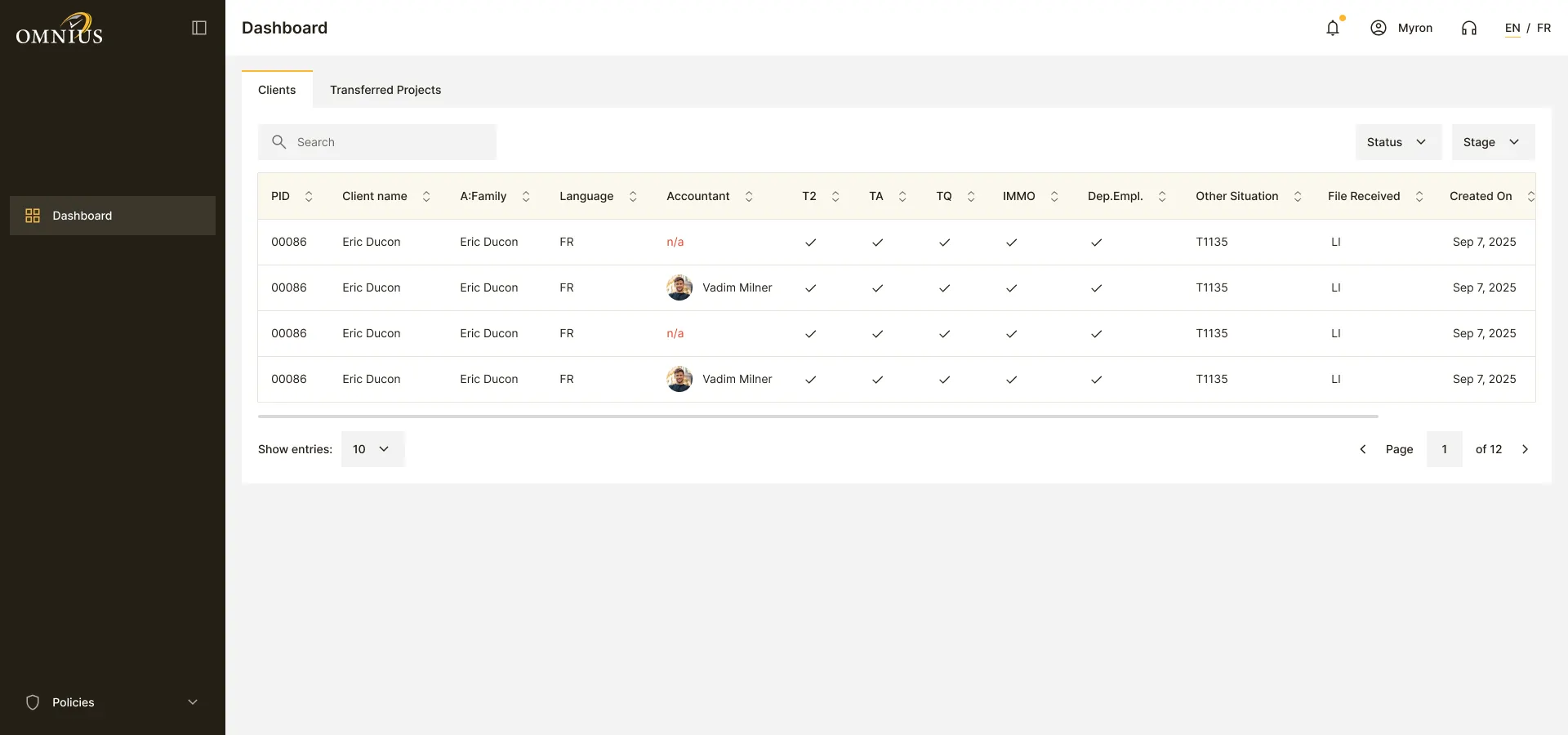Click the headset support icon
The image size is (1568, 735).
[x=1469, y=28]
